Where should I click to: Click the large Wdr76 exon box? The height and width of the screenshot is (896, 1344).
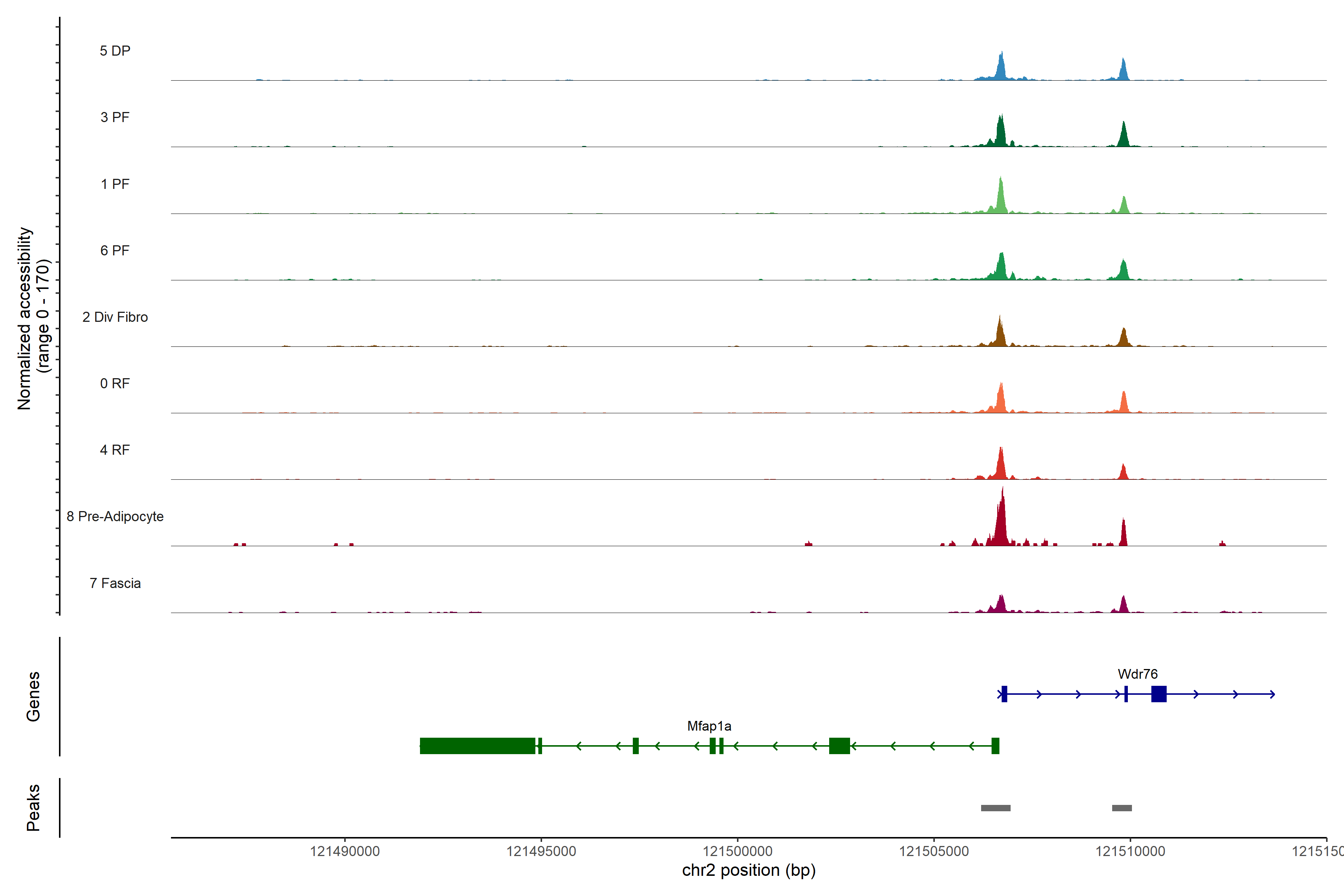[x=1158, y=694]
